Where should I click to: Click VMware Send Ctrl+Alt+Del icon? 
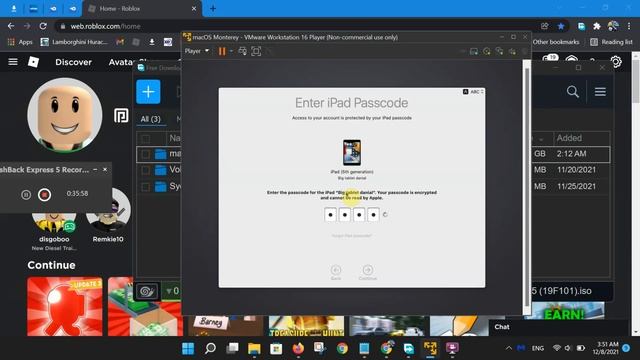point(242,51)
